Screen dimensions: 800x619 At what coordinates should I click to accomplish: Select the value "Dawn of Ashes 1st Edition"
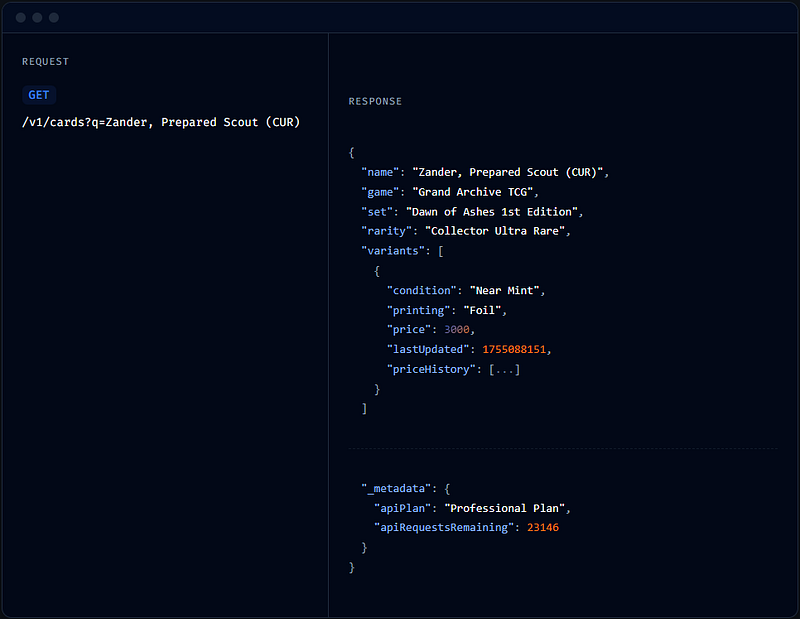[492, 212]
